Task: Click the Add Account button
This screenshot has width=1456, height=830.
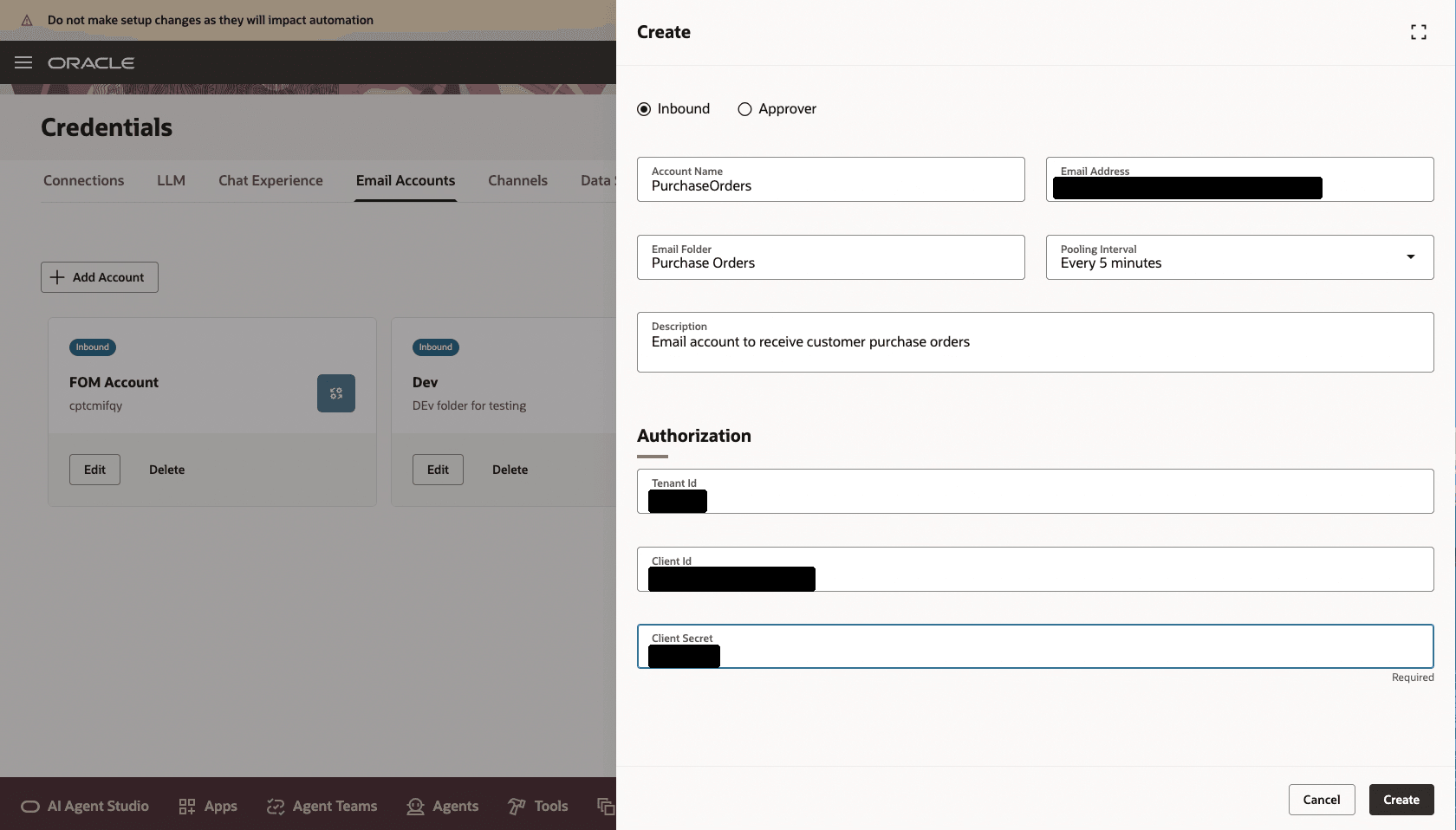Action: (x=100, y=277)
